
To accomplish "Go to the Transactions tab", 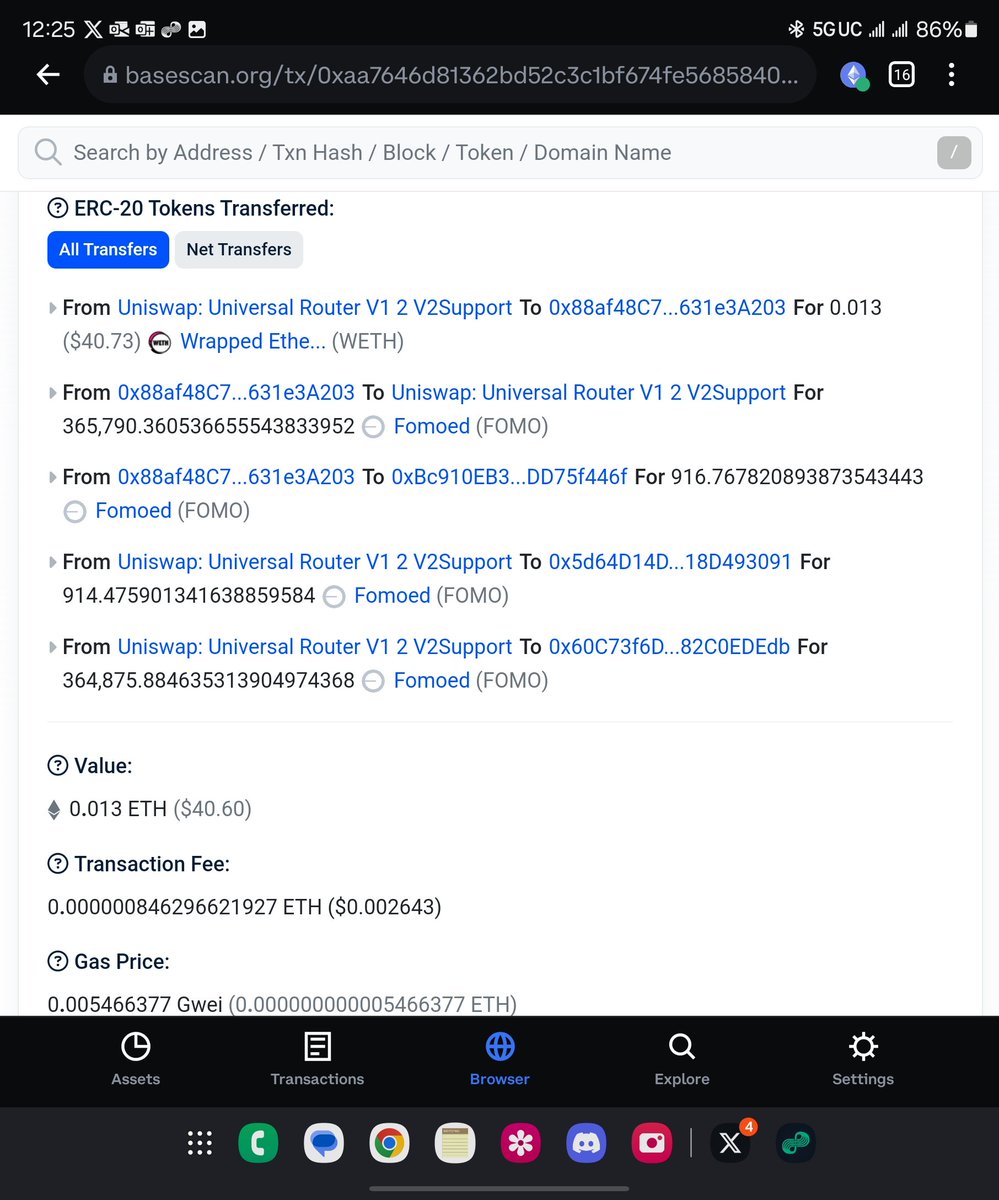I will coord(317,1060).
